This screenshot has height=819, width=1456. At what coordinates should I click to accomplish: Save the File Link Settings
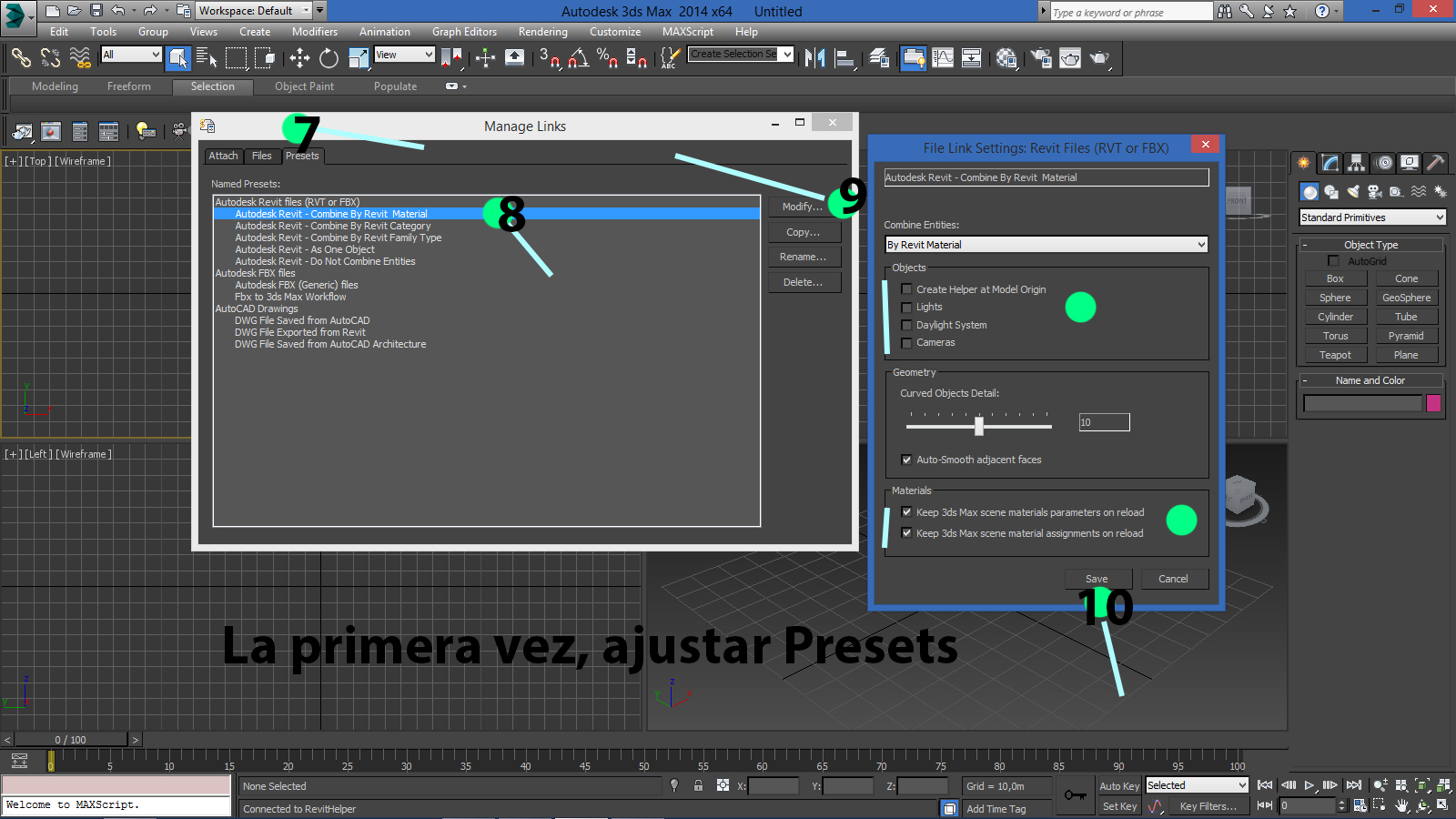[1097, 579]
